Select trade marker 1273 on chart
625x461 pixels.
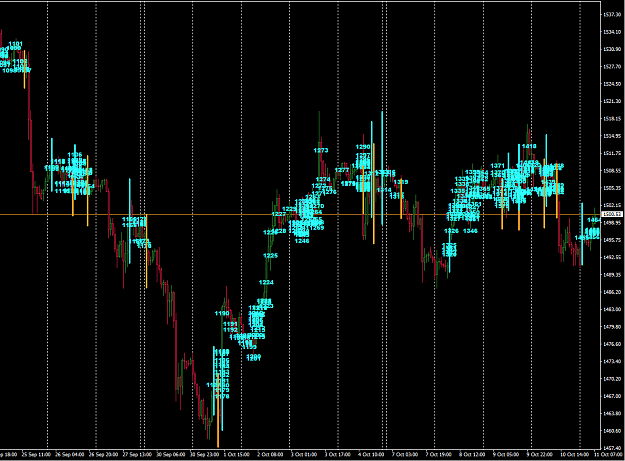321,150
